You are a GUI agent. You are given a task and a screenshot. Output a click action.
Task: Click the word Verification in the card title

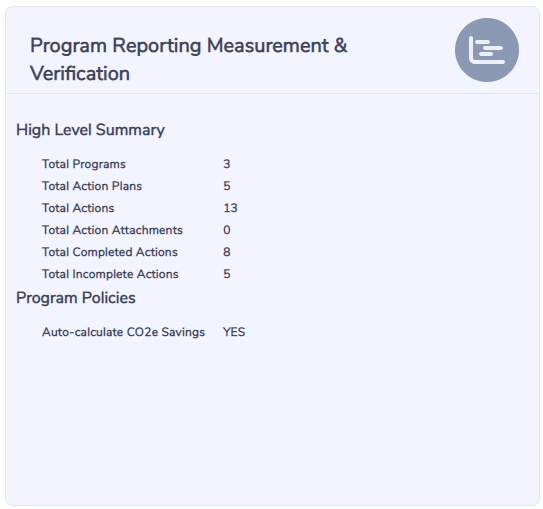click(x=80, y=74)
